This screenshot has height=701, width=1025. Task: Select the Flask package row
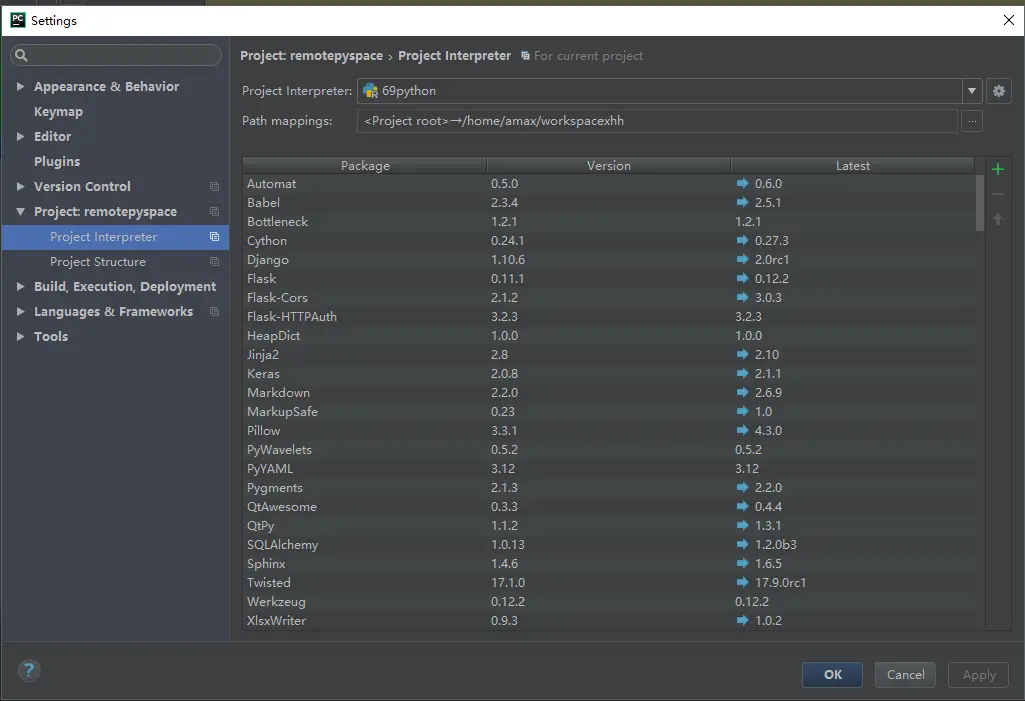coord(609,279)
